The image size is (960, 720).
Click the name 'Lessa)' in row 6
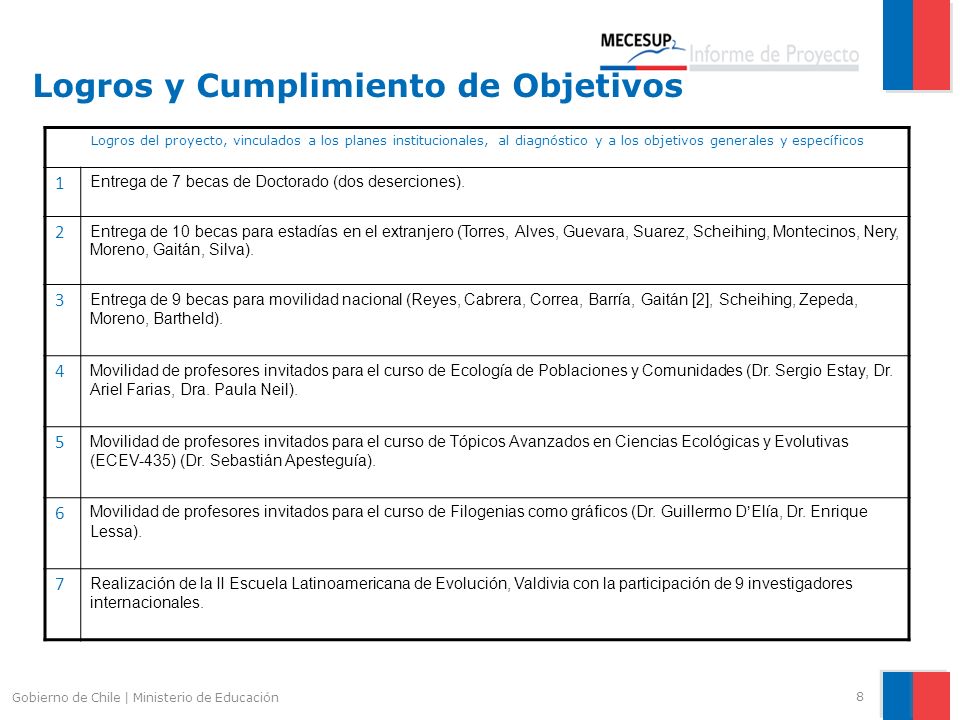point(115,532)
